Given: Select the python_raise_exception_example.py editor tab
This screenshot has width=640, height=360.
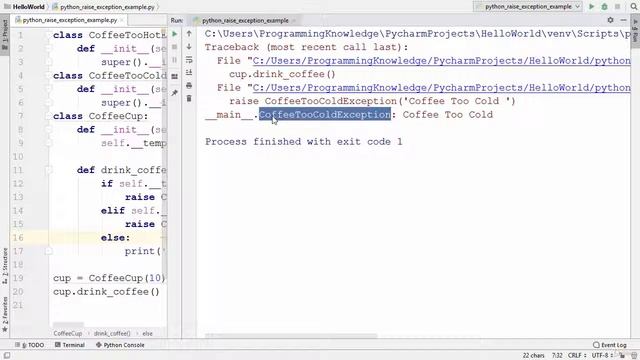Looking at the screenshot, I should pyautogui.click(x=69, y=20).
